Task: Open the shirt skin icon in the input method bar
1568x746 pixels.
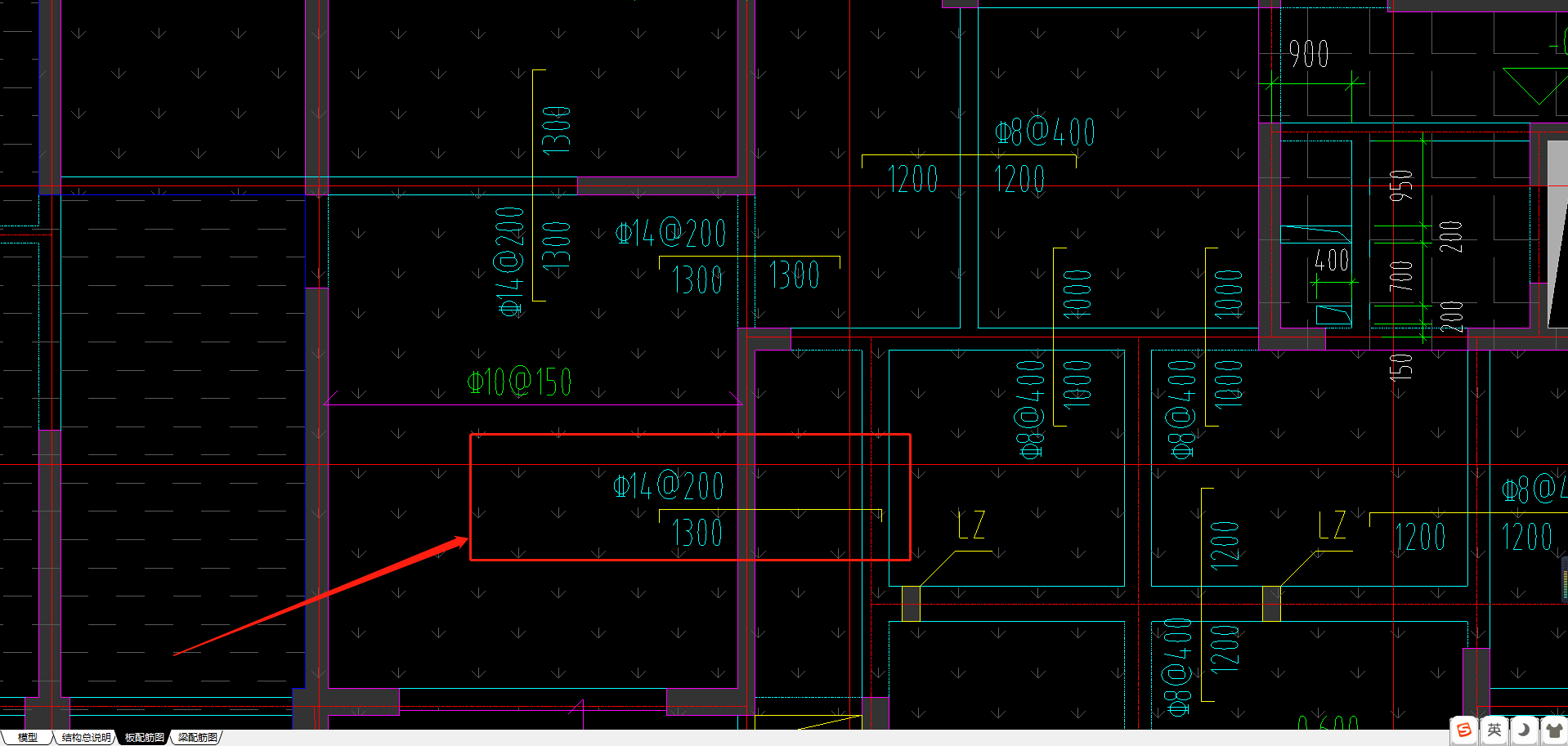Action: point(1552,730)
